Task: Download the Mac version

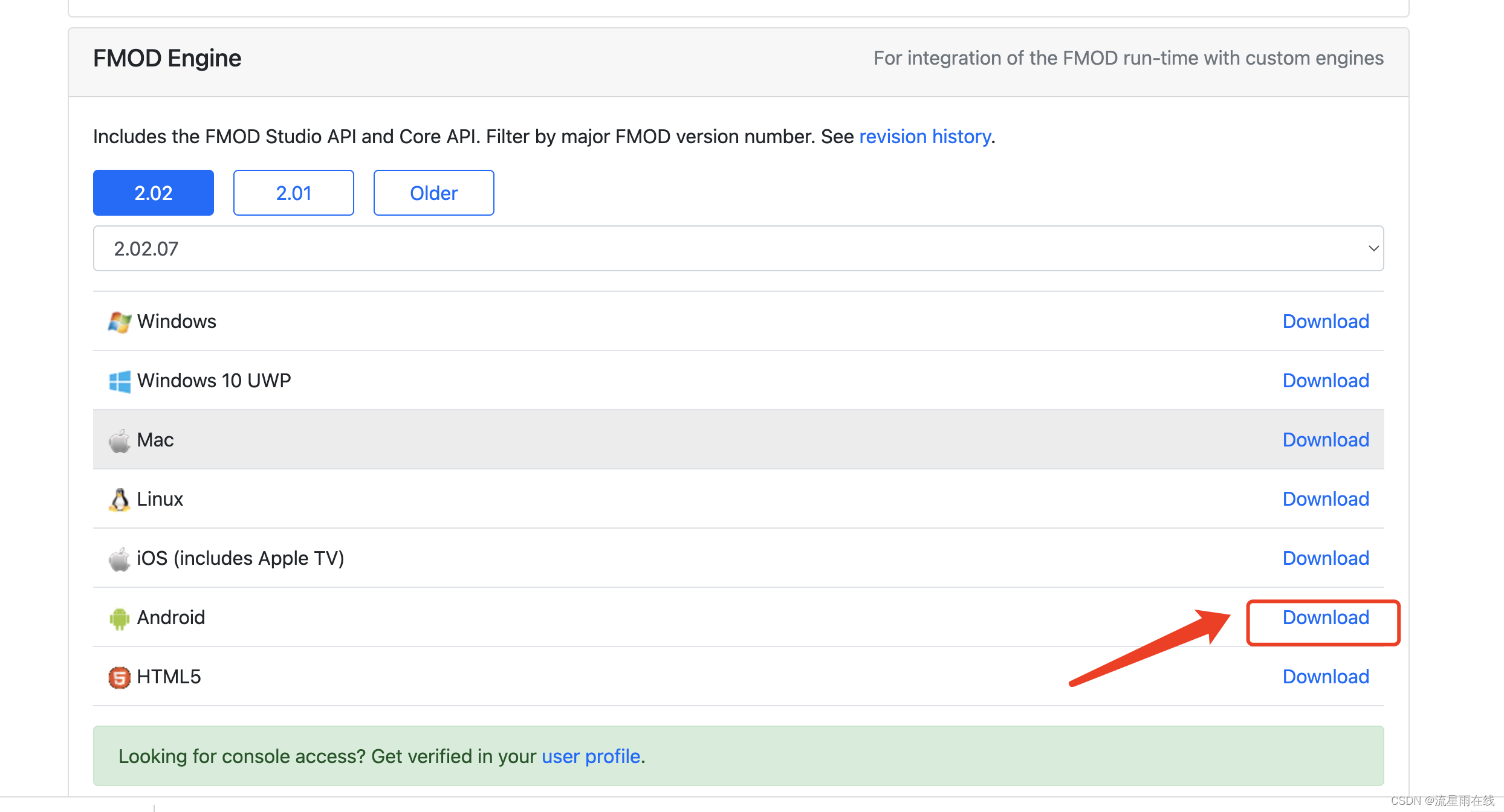Action: tap(1326, 440)
